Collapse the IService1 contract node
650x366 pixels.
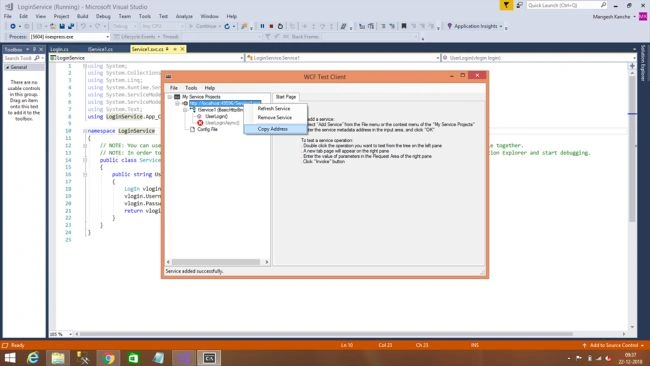click(x=185, y=110)
